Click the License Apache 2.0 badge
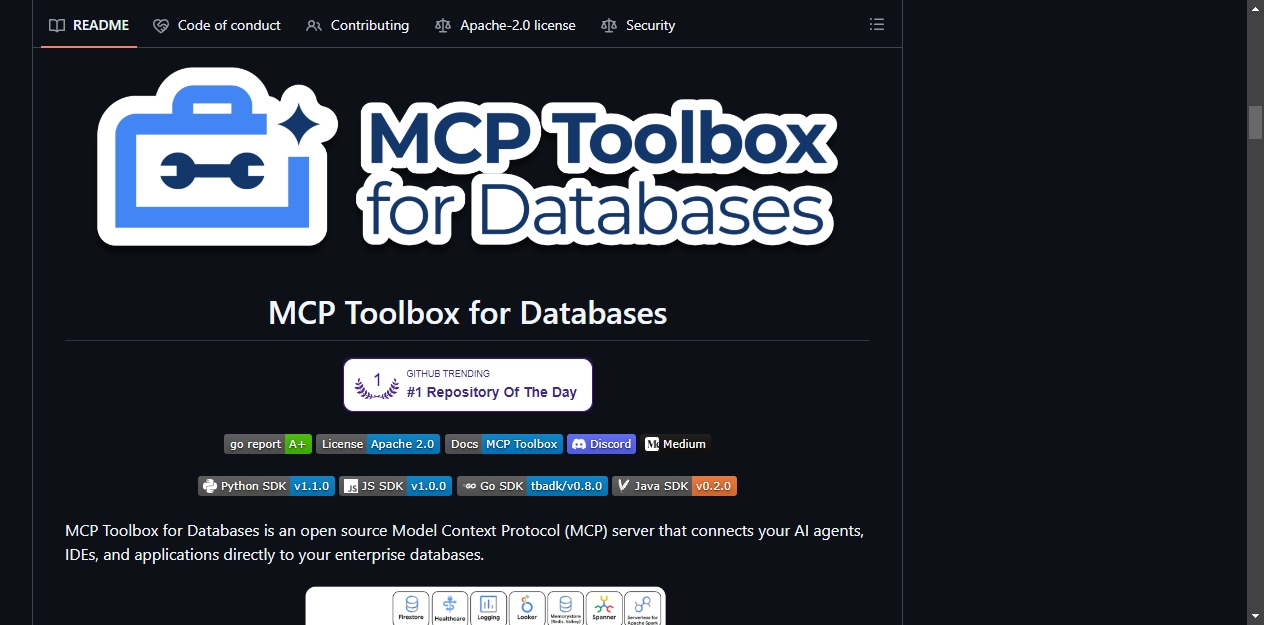 coord(378,444)
